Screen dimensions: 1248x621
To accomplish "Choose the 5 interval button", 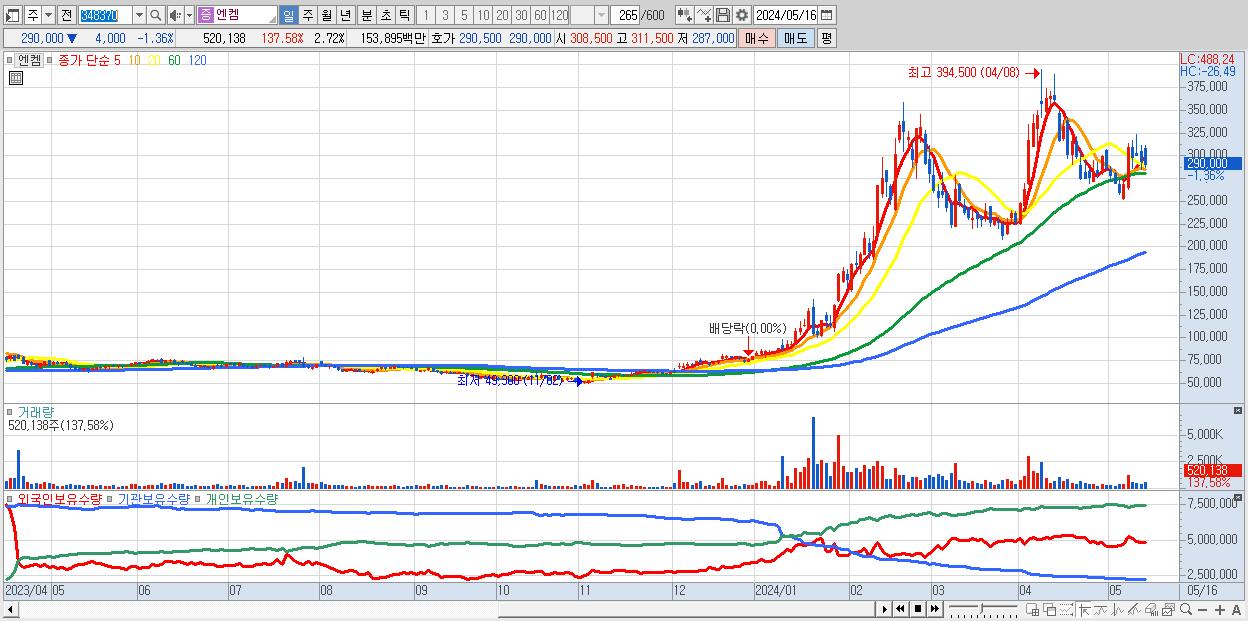I will [x=464, y=15].
